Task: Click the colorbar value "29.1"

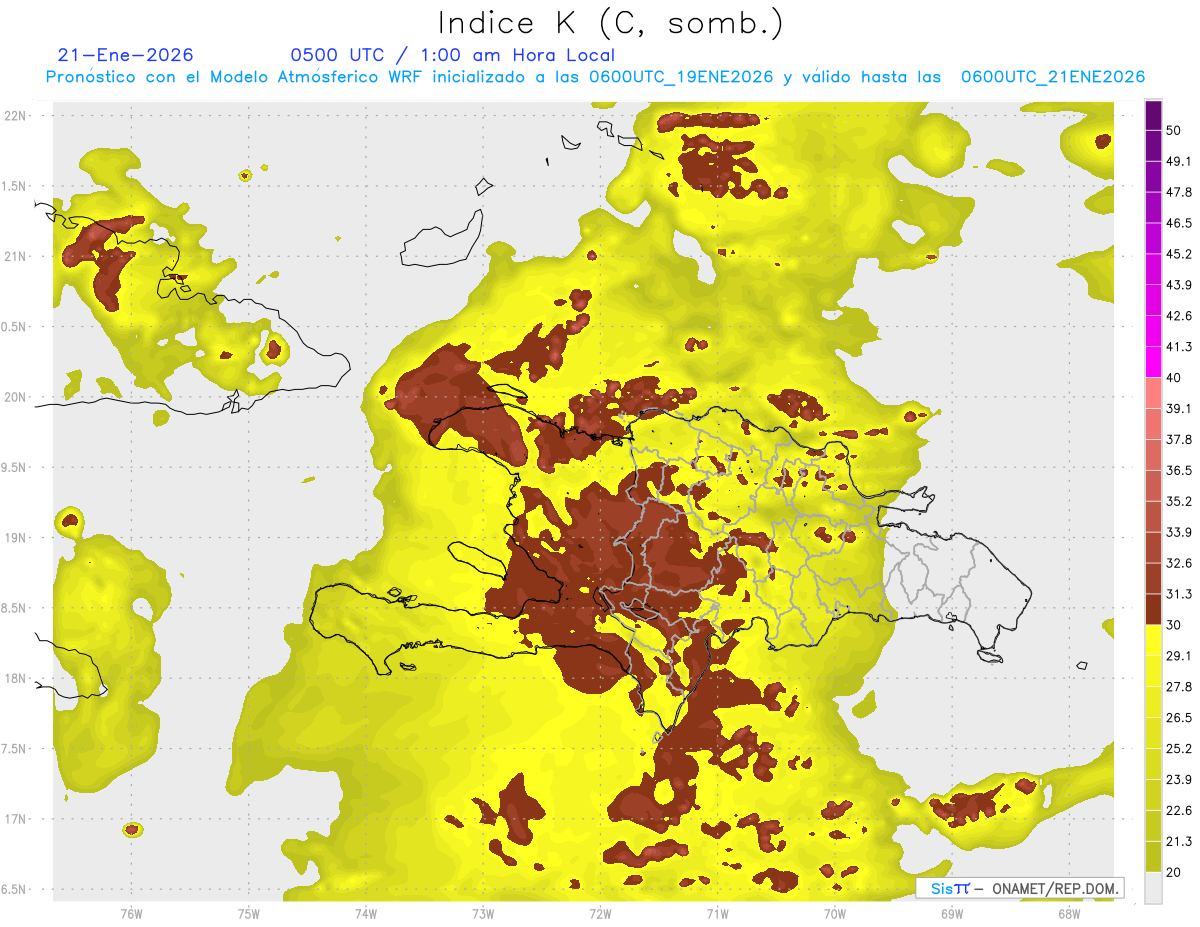Action: 1178,656
